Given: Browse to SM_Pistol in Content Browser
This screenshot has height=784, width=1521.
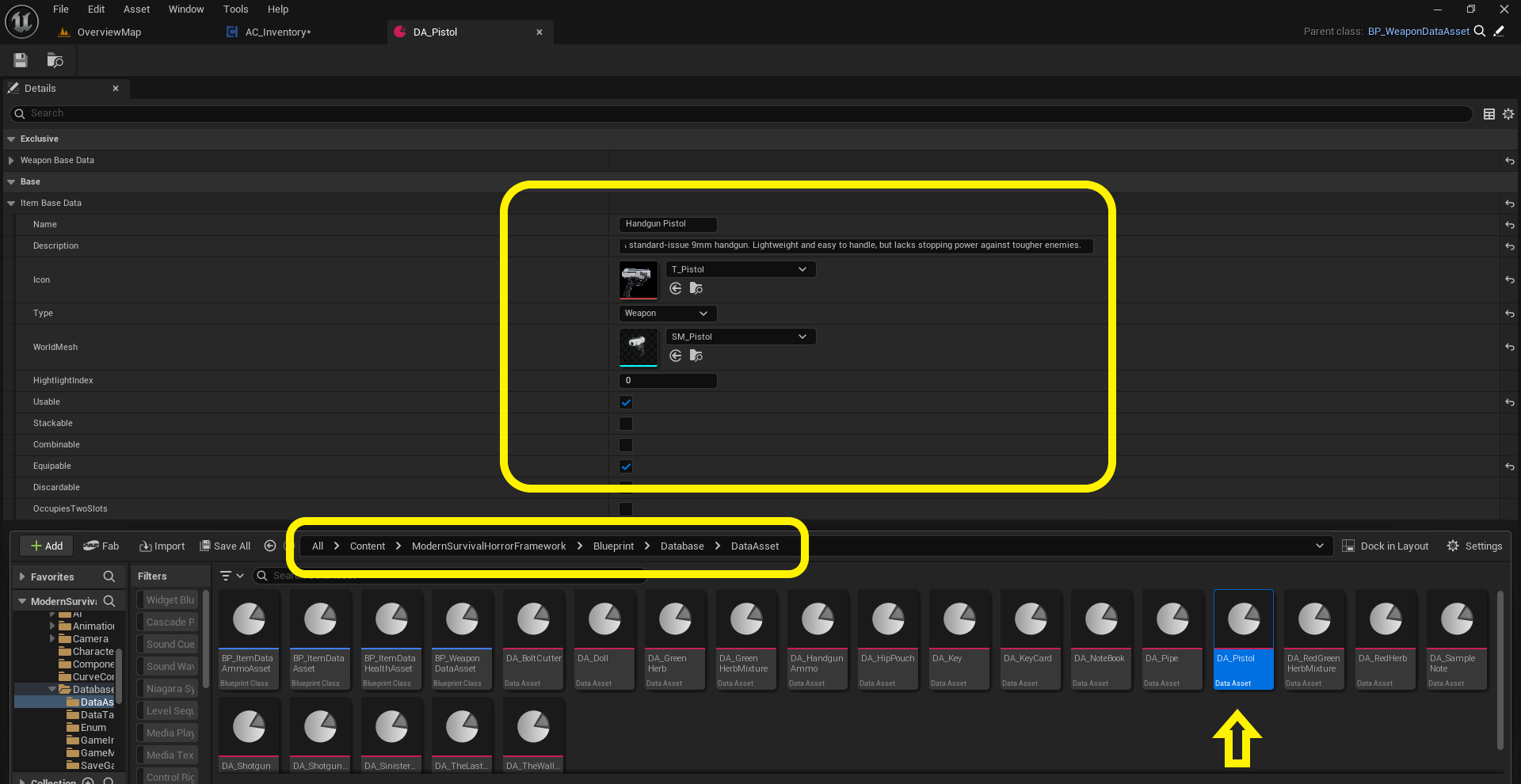Looking at the screenshot, I should click(696, 356).
